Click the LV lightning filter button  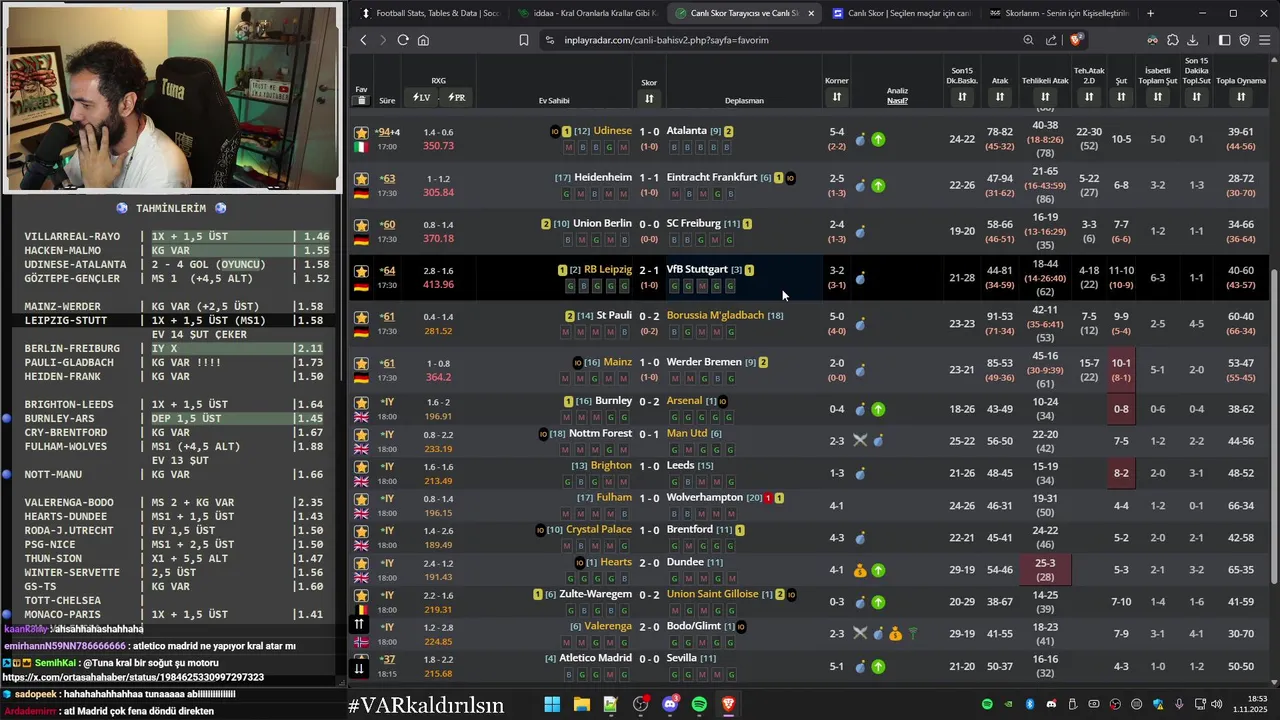pos(421,97)
